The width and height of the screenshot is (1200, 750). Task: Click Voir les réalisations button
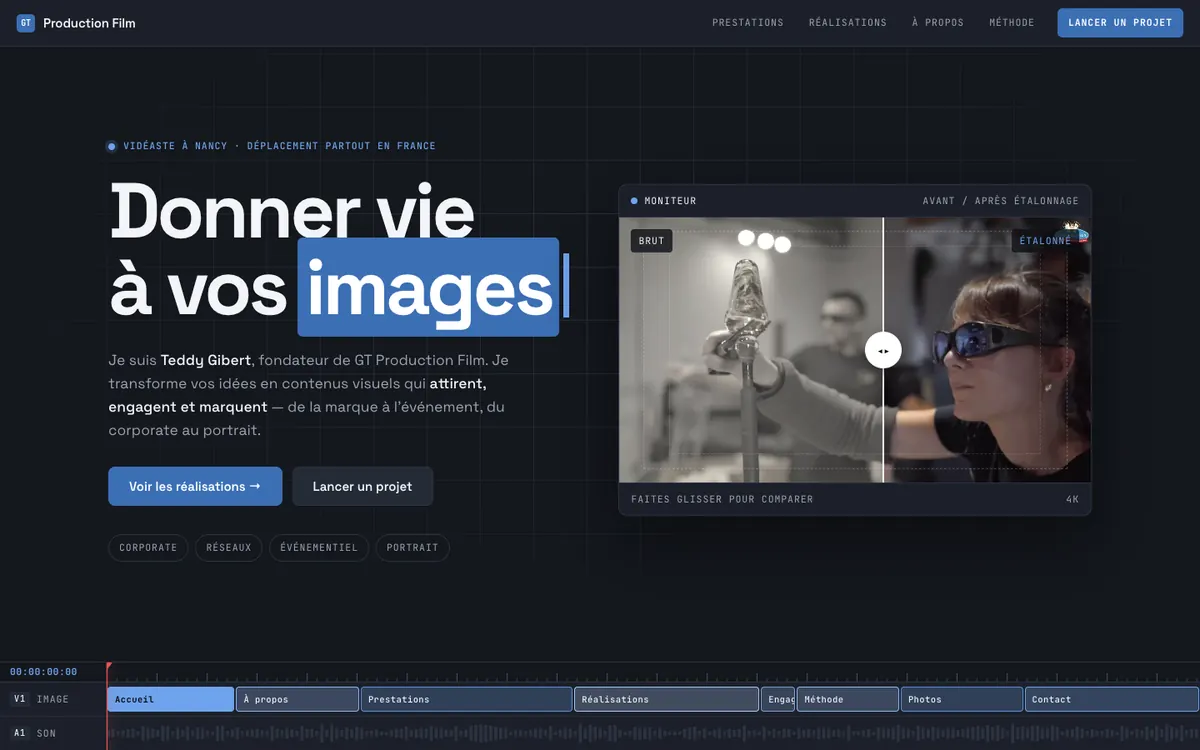195,486
